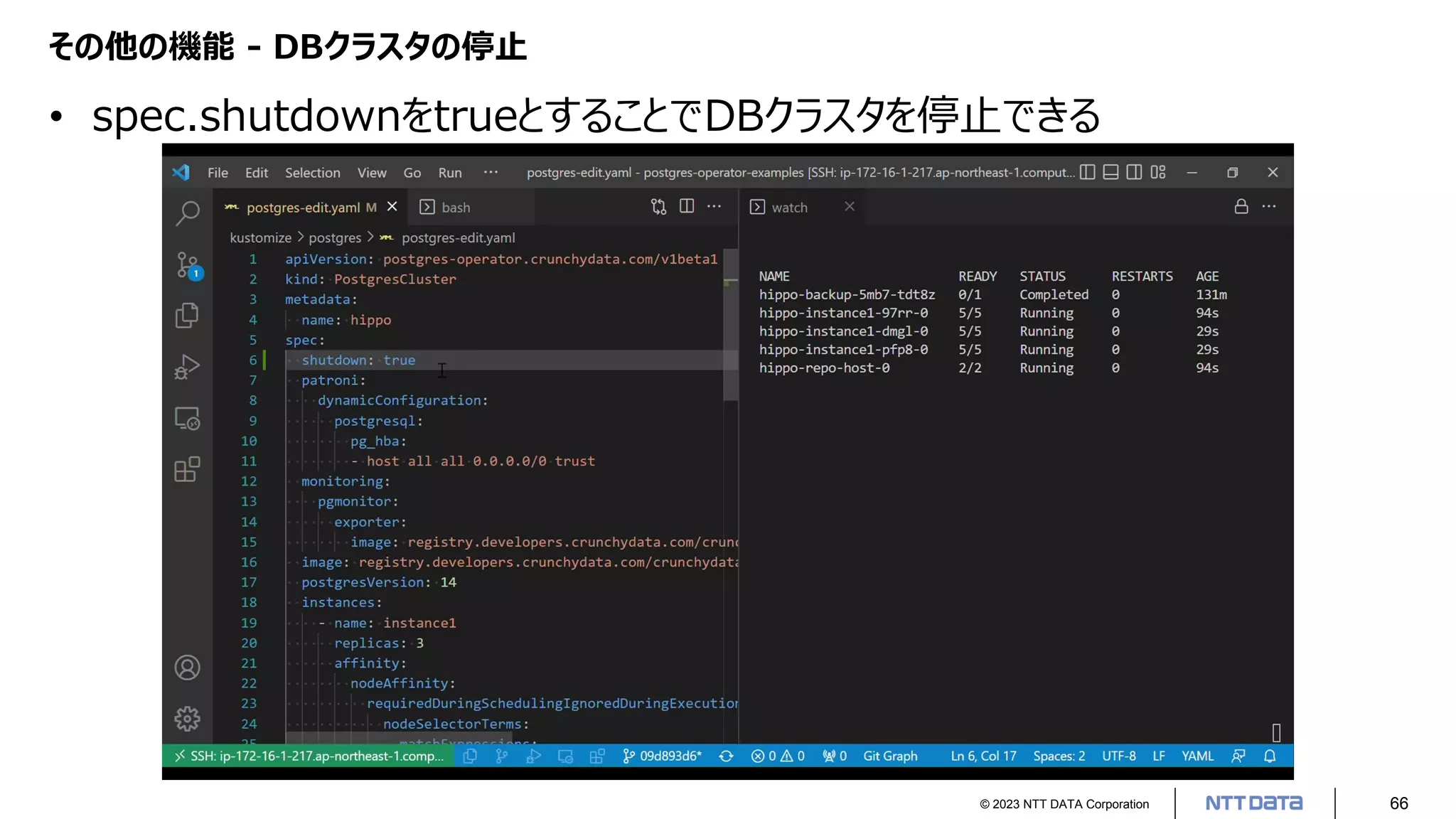Open the Run and Debug view
This screenshot has width=1456, height=819.
click(x=187, y=367)
